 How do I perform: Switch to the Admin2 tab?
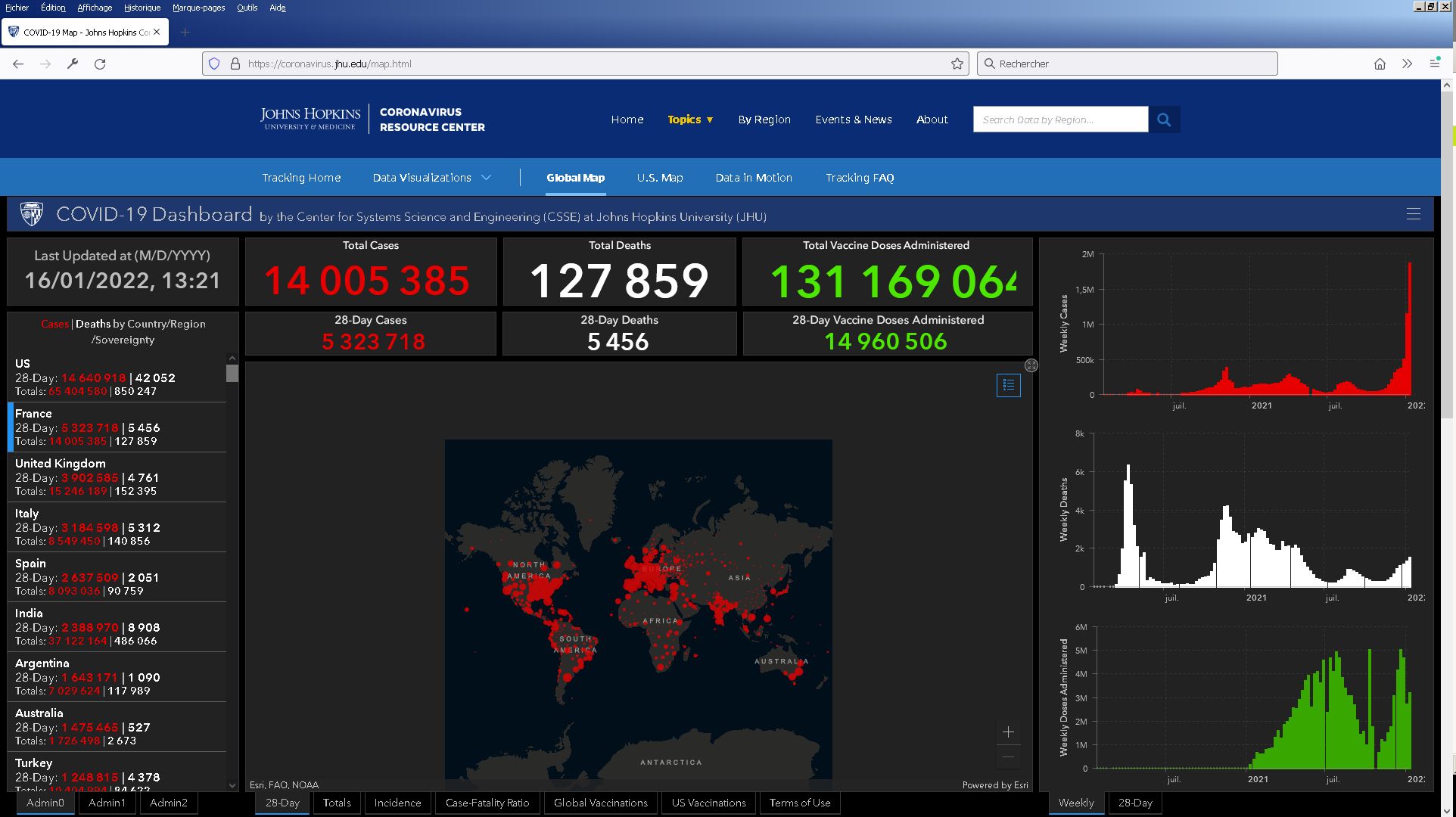[169, 803]
